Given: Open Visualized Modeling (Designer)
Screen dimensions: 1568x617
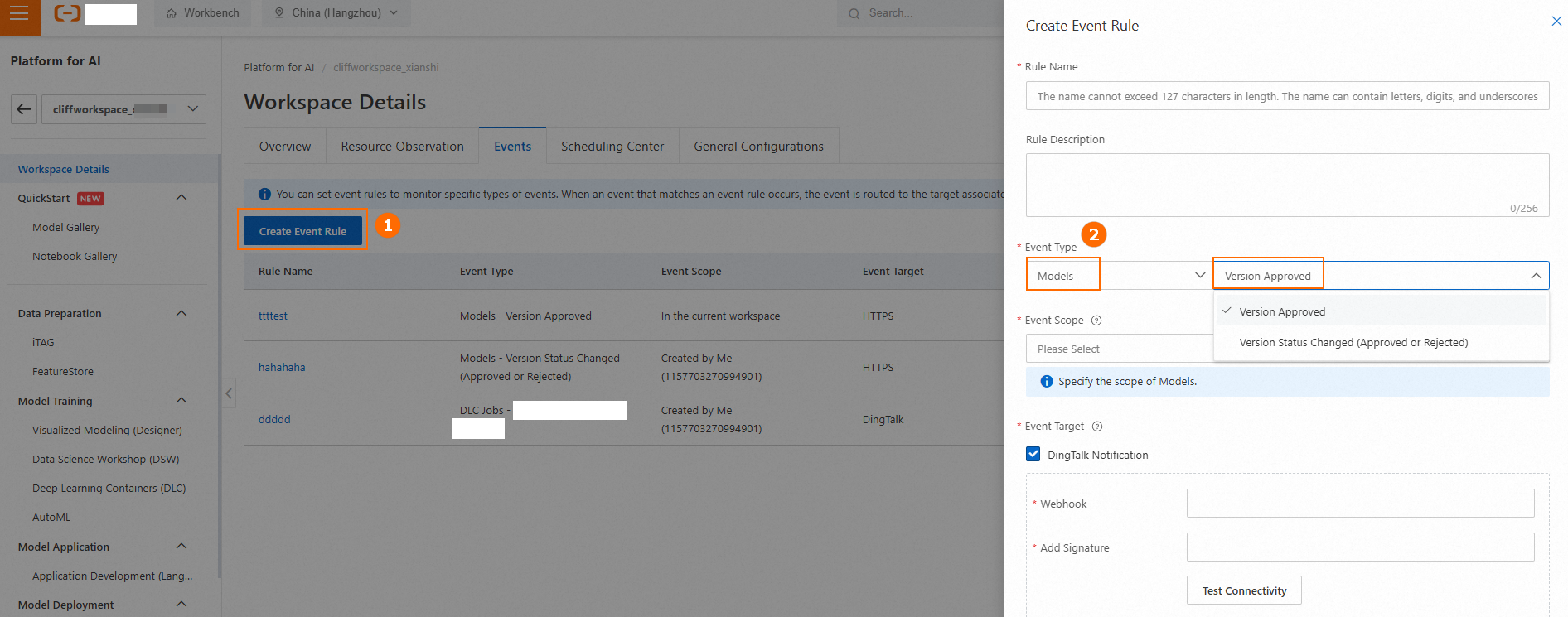Looking at the screenshot, I should point(107,430).
